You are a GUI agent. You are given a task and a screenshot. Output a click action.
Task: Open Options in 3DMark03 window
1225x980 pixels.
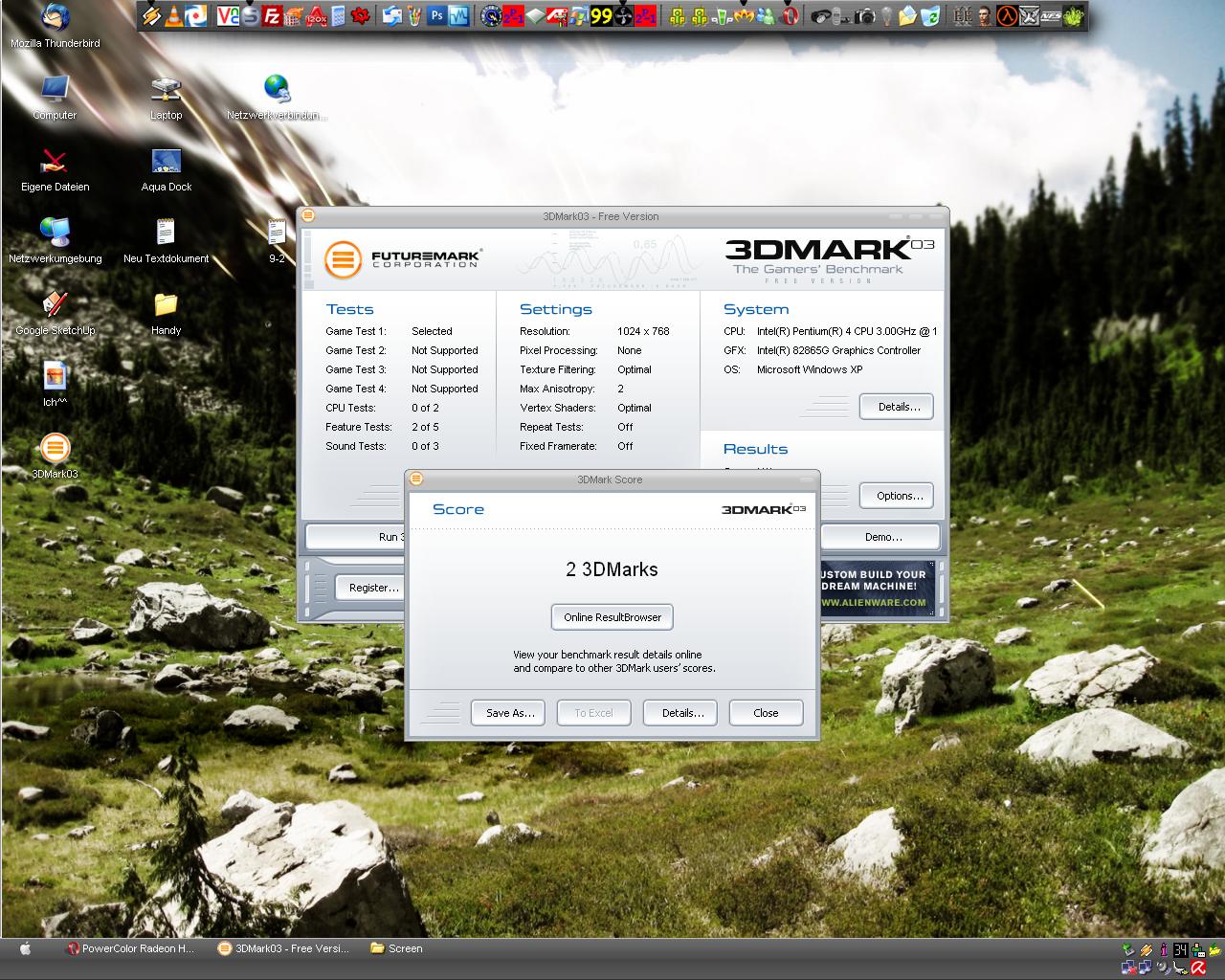point(898,496)
